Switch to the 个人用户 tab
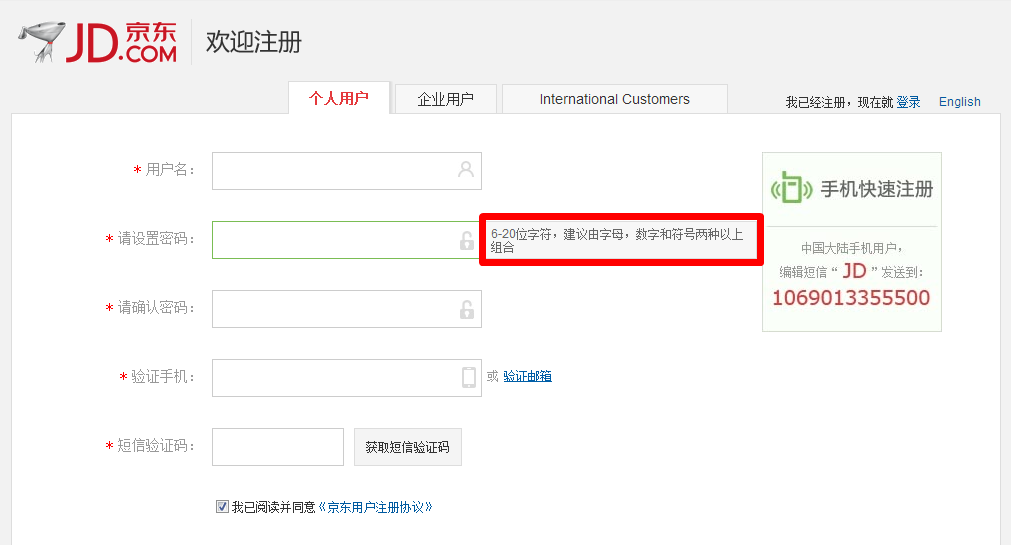Image resolution: width=1011 pixels, height=545 pixels. point(338,99)
